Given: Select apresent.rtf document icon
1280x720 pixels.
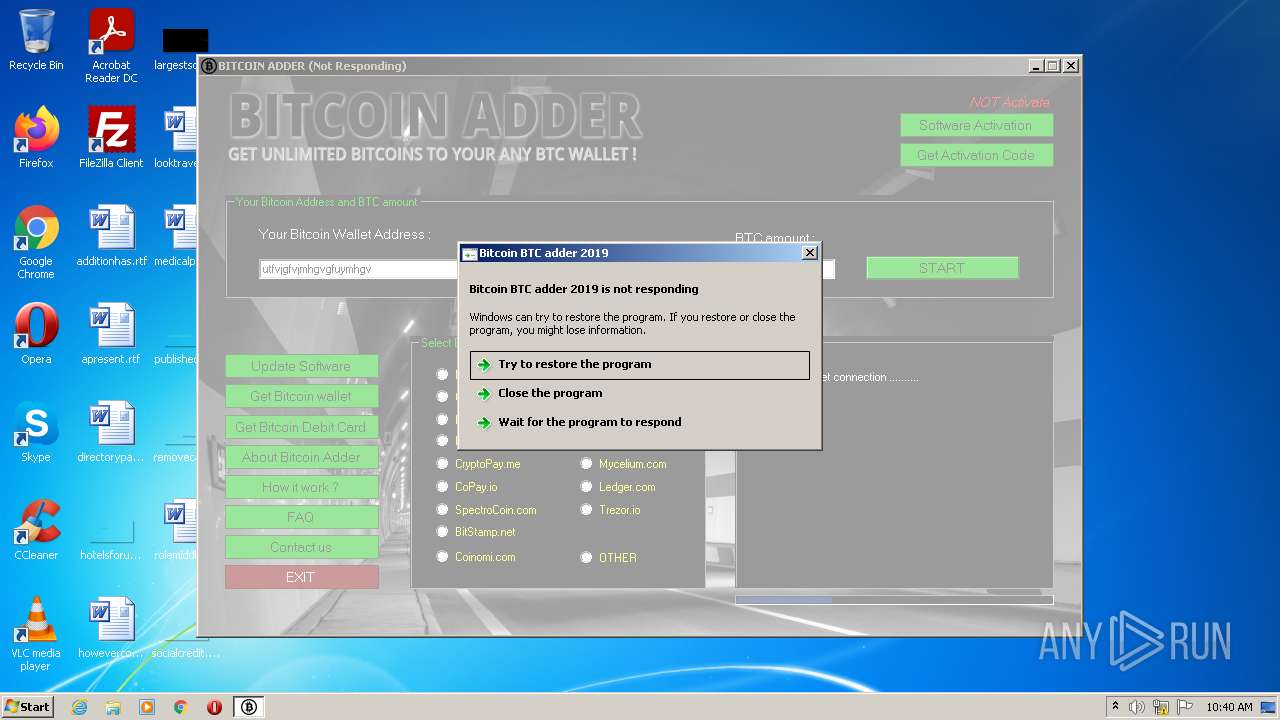Looking at the screenshot, I should (x=111, y=334).
